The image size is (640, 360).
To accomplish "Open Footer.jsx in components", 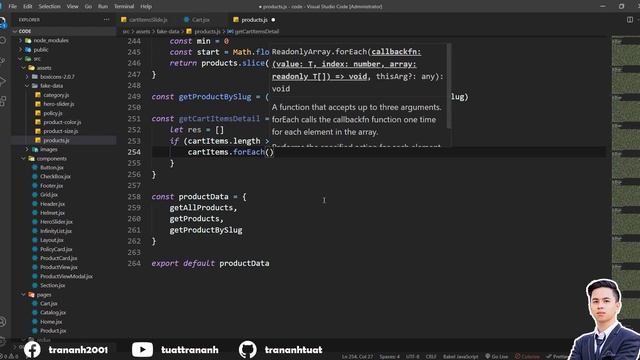I will point(51,186).
